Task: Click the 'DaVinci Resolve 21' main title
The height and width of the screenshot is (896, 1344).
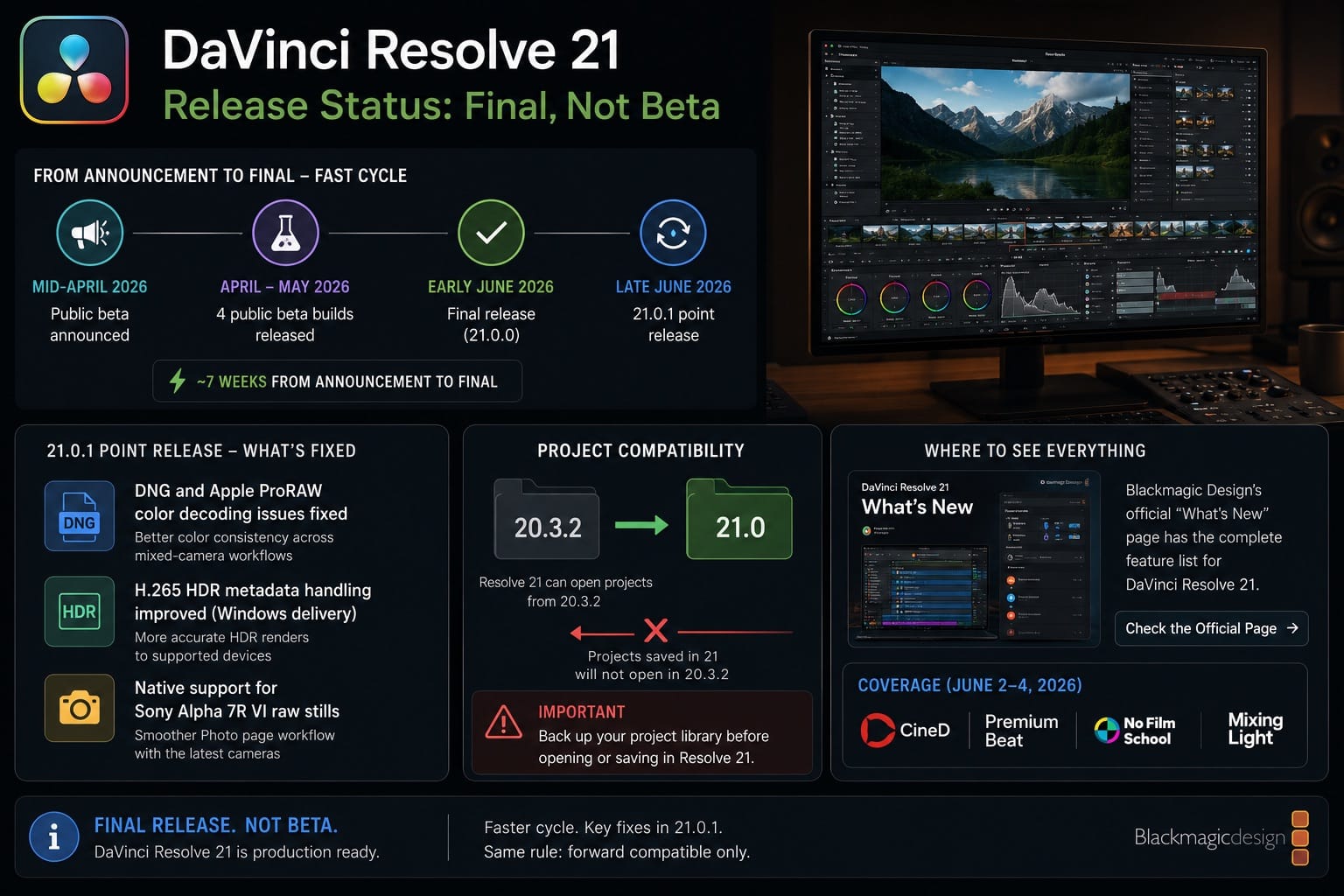Action: click(x=391, y=50)
